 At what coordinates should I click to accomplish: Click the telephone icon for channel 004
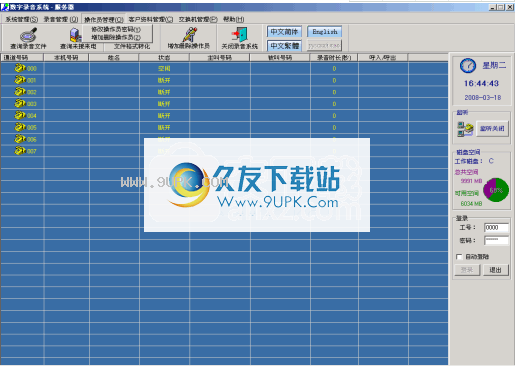(x=20, y=115)
